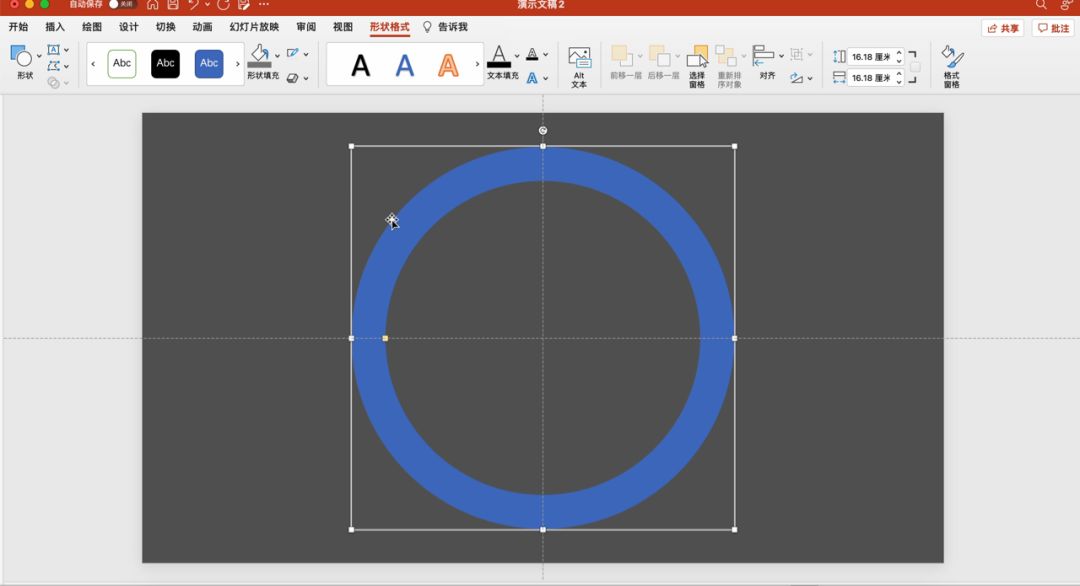Apply the white outlined Abc shape style
1080x586 pixels.
(122, 63)
